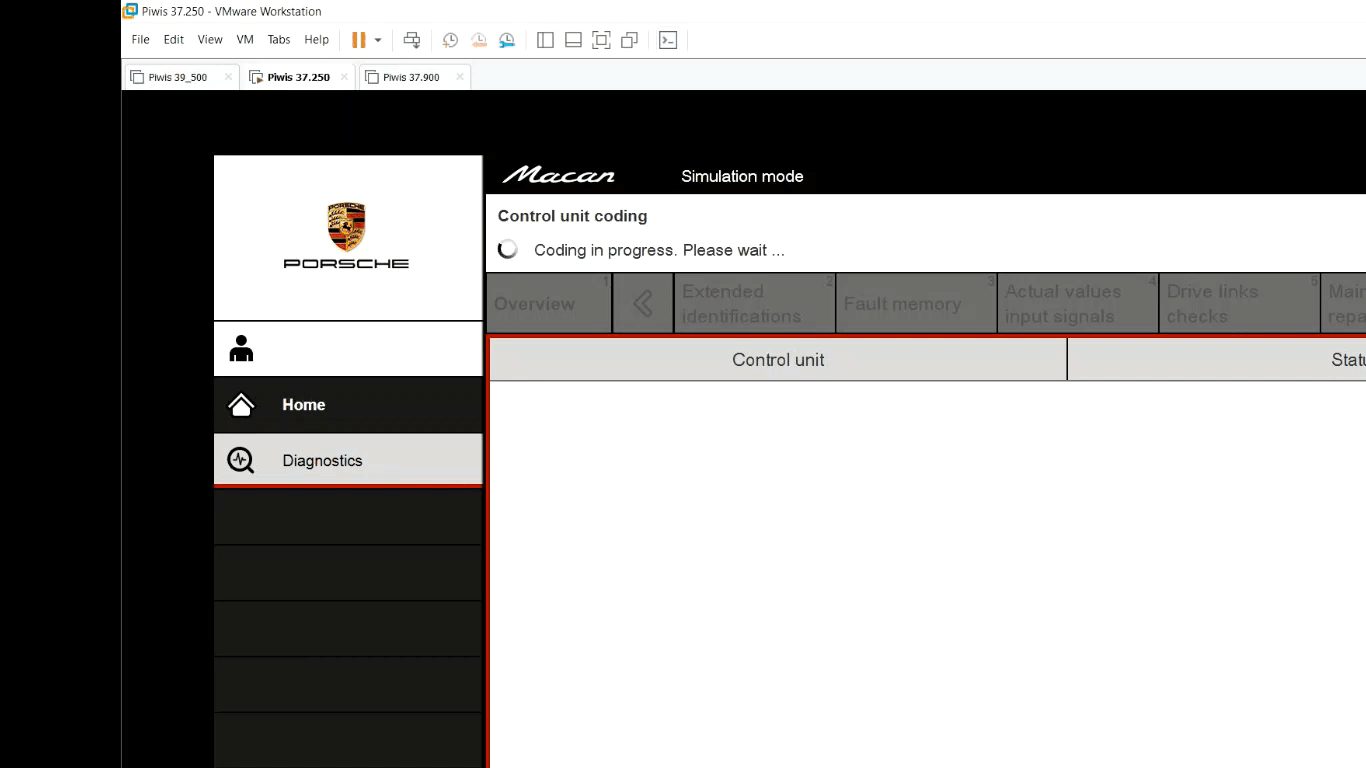Click the Home house icon
The width and height of the screenshot is (1366, 768).
point(241,405)
